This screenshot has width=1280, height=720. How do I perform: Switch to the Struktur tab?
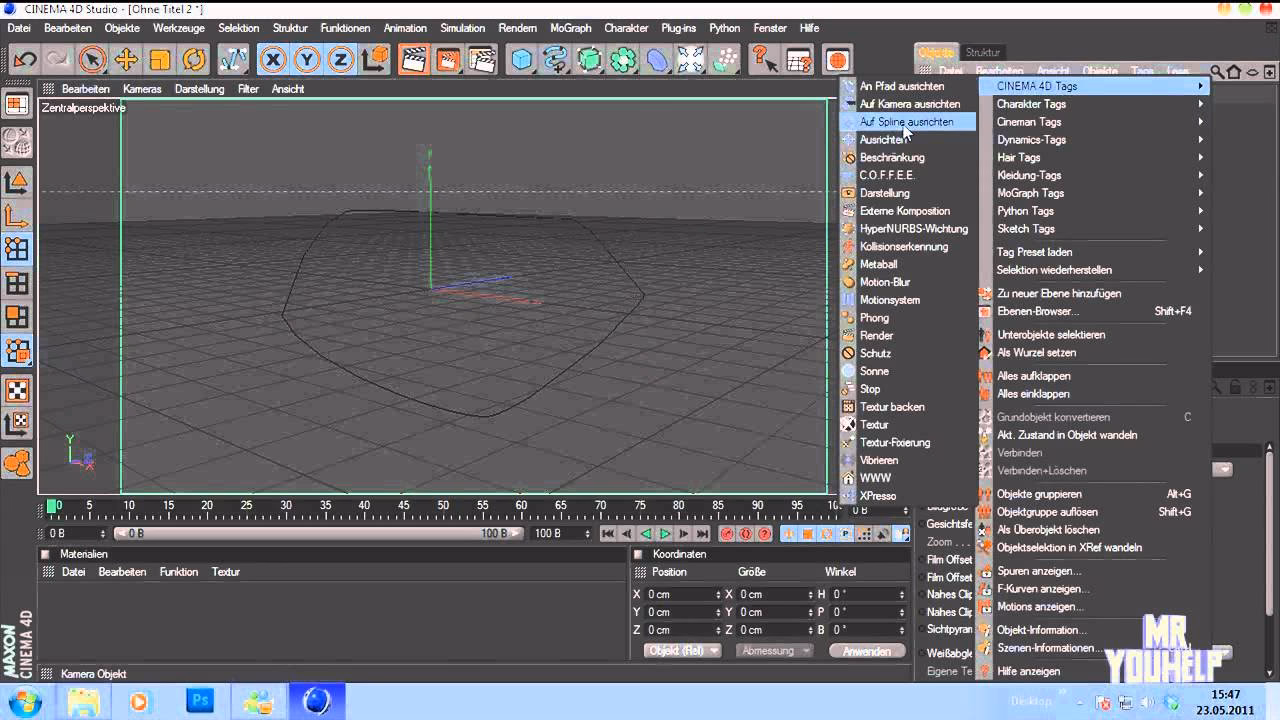pos(982,52)
